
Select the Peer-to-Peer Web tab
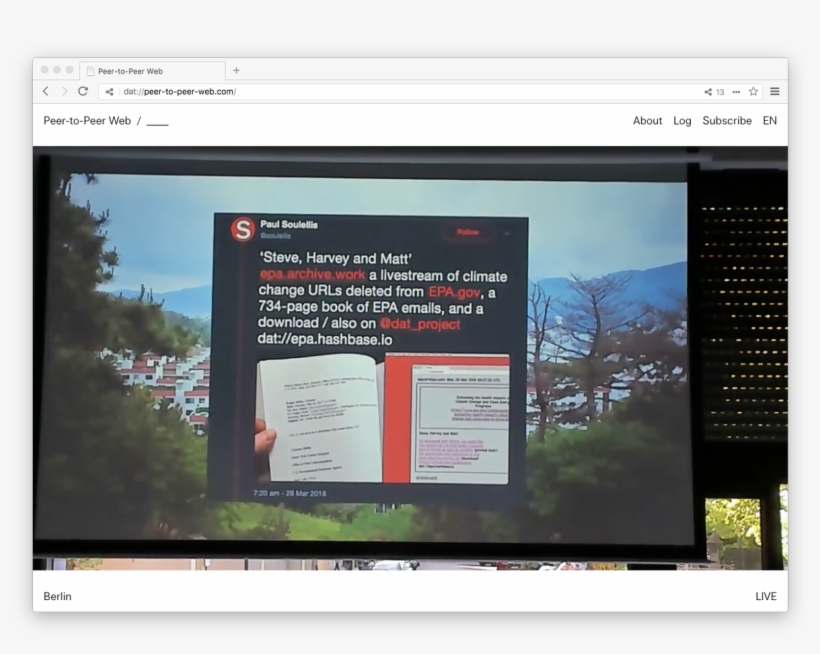(153, 71)
